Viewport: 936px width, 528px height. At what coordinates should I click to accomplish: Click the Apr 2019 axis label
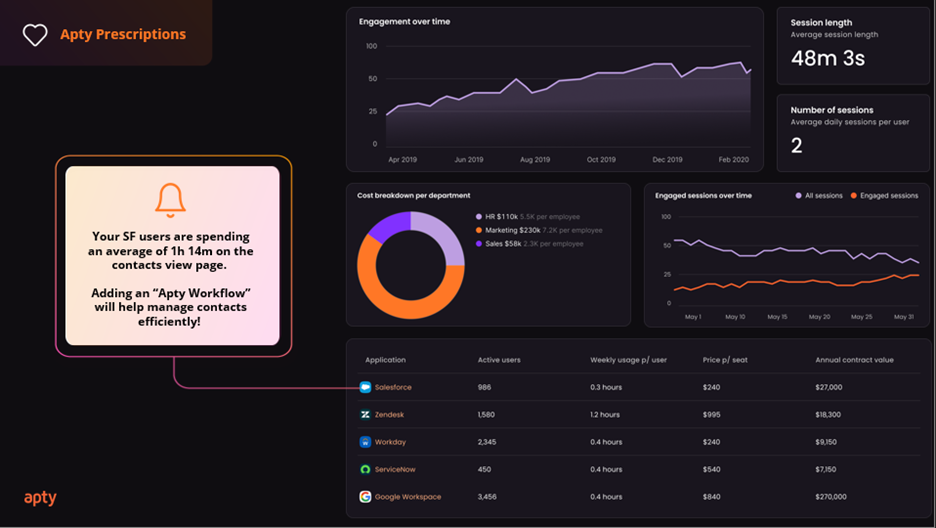point(402,160)
